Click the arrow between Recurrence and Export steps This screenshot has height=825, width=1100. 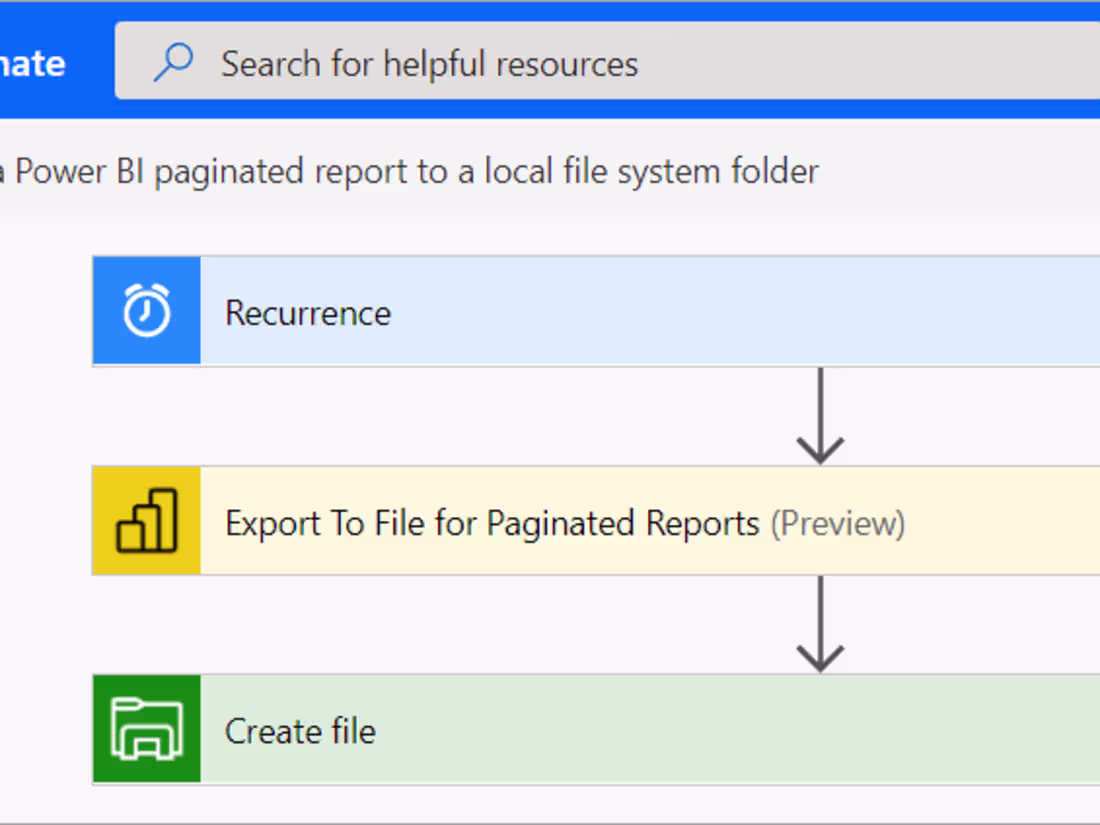point(820,413)
